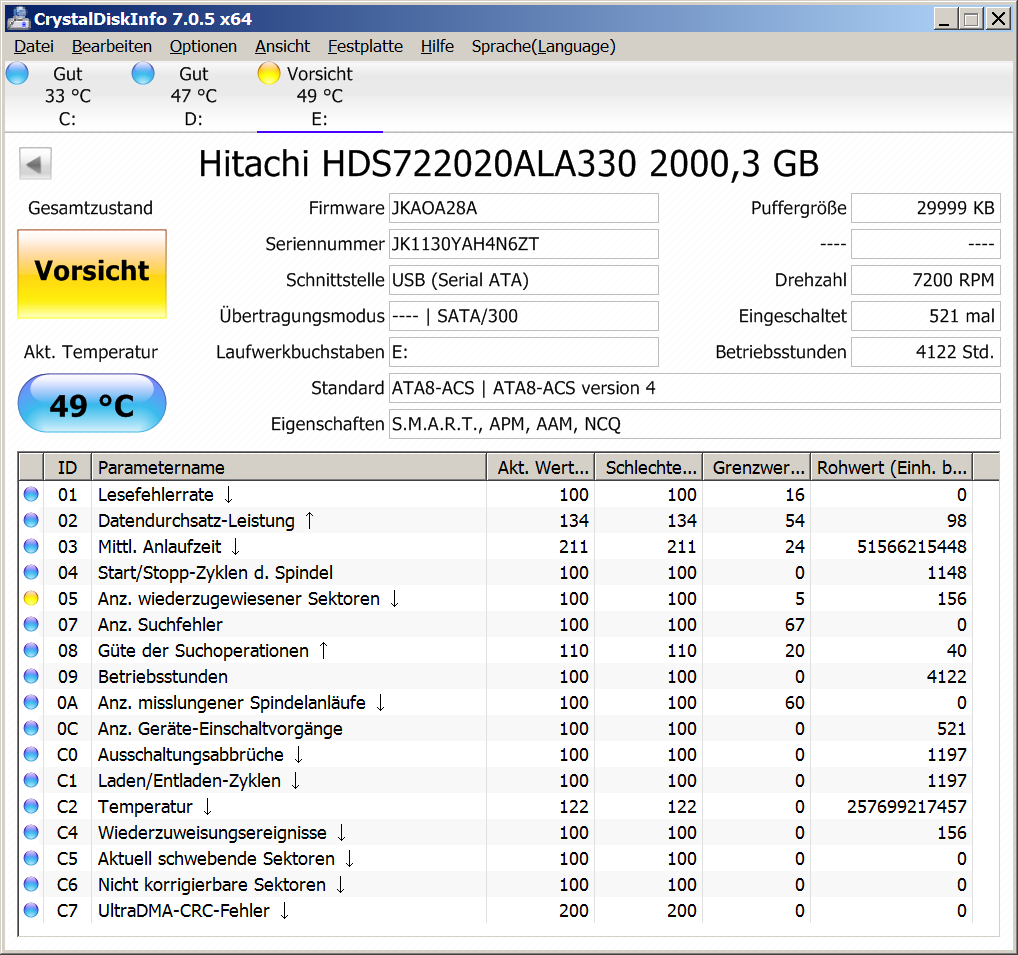1018x955 pixels.
Task: Open the Optionen menu
Action: [203, 46]
